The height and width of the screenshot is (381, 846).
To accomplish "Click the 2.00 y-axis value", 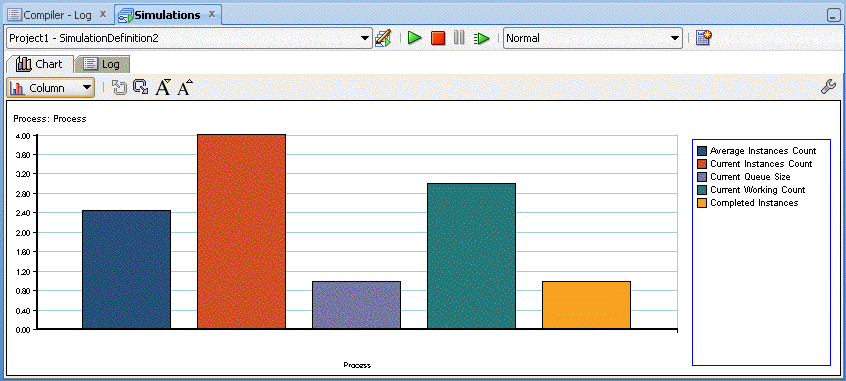I will 22,233.
